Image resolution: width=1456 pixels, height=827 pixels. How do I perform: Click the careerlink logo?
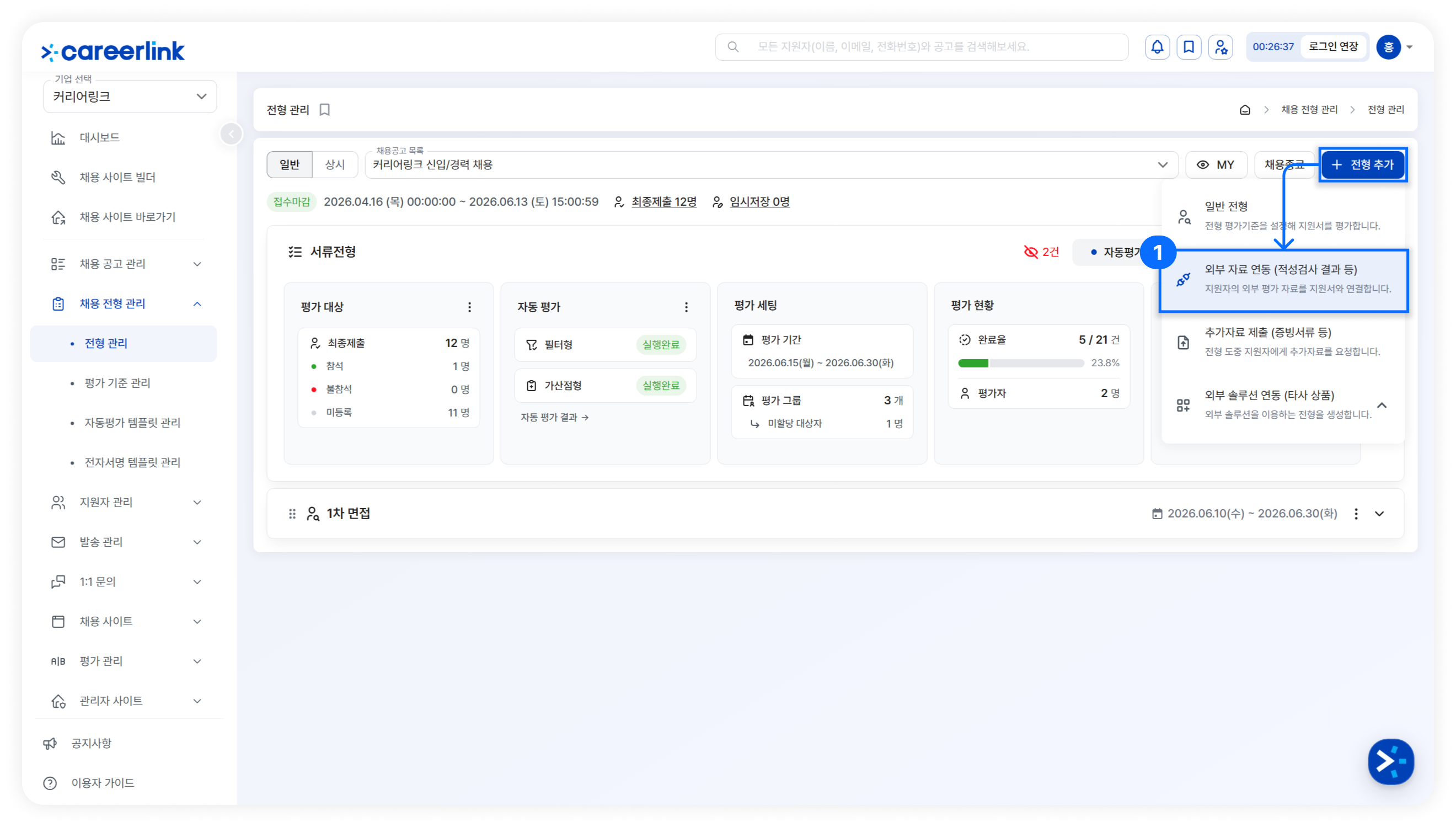pyautogui.click(x=113, y=51)
